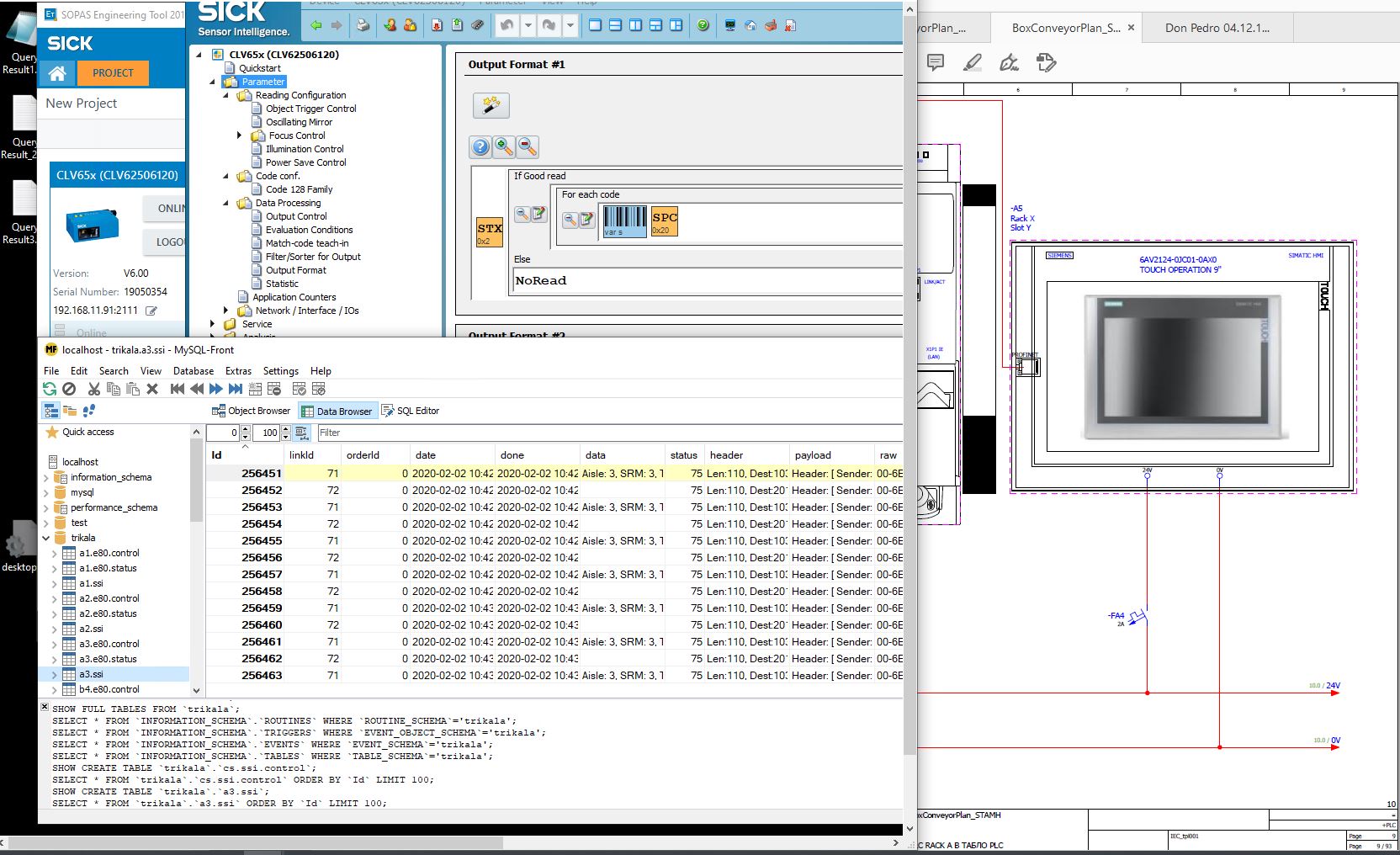The height and width of the screenshot is (855, 1400).
Task: Click the SPC 0x20 token element
Action: pos(663,220)
